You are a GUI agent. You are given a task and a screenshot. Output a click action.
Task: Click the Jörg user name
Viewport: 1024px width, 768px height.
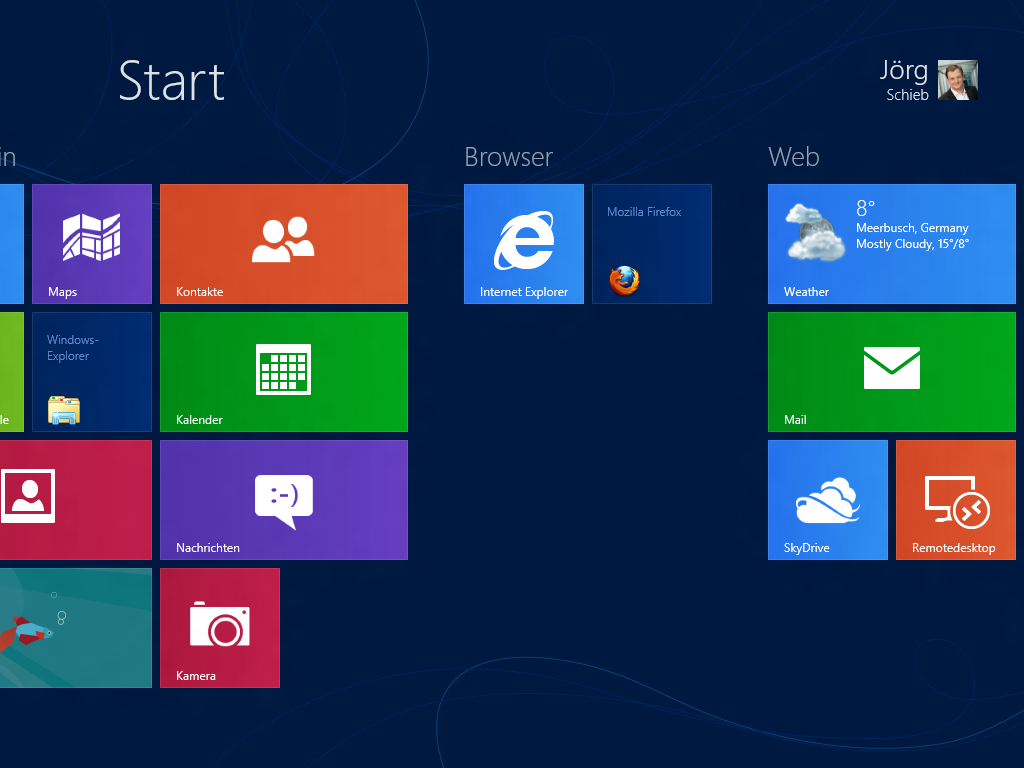[904, 70]
